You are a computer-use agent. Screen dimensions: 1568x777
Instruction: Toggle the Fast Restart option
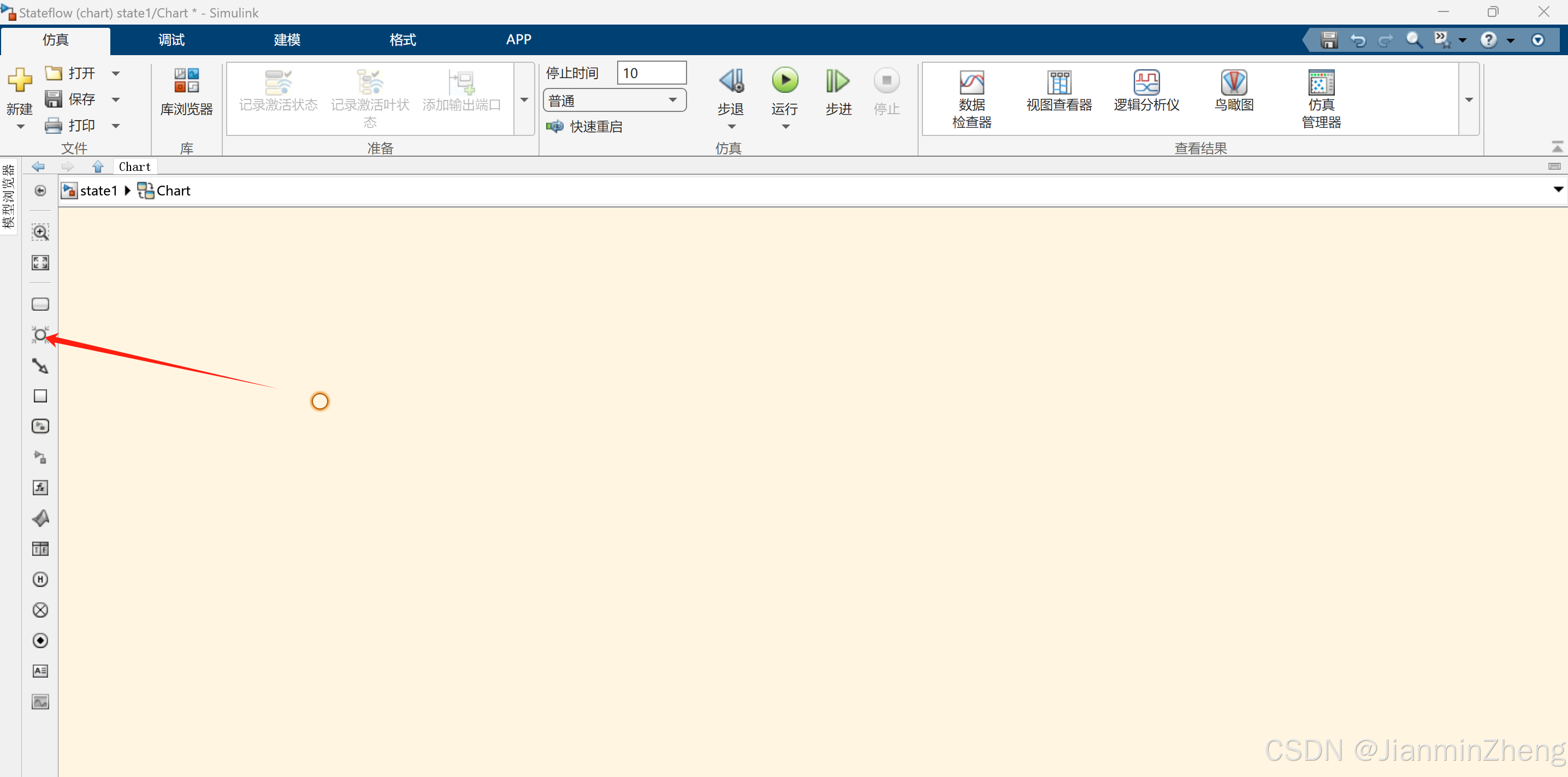click(x=584, y=127)
